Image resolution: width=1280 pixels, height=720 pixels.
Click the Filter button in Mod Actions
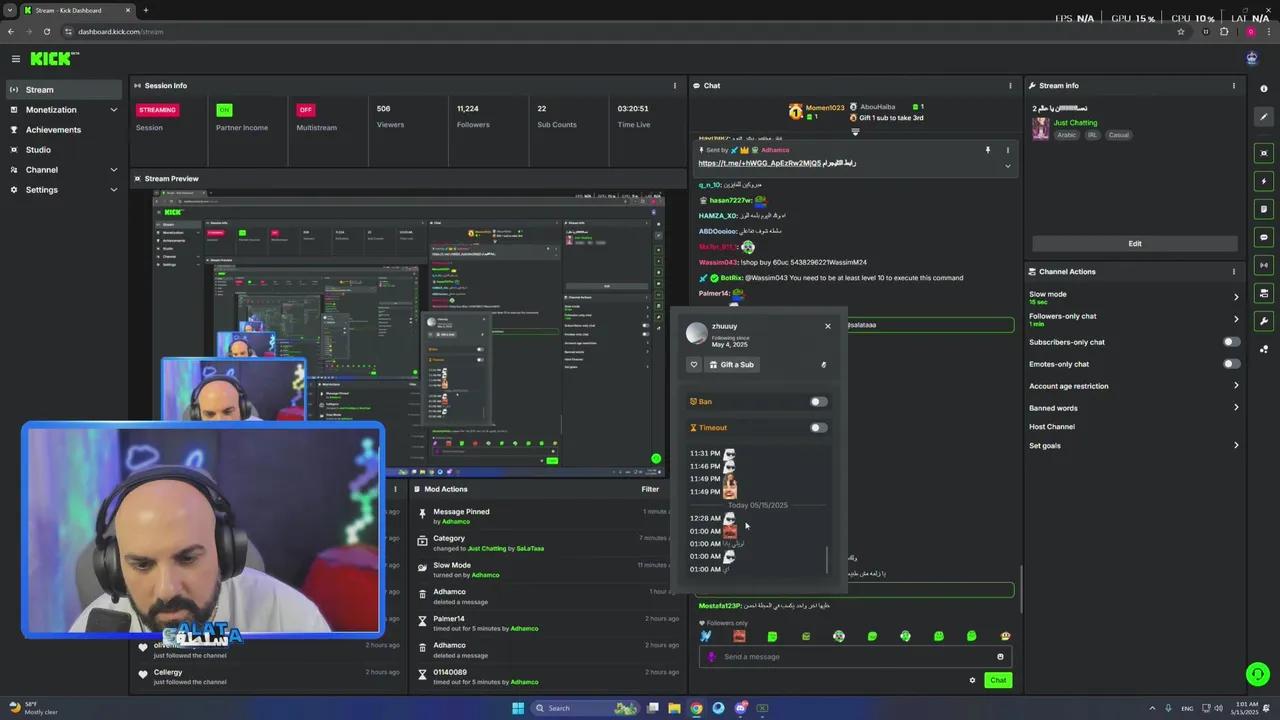tap(650, 489)
